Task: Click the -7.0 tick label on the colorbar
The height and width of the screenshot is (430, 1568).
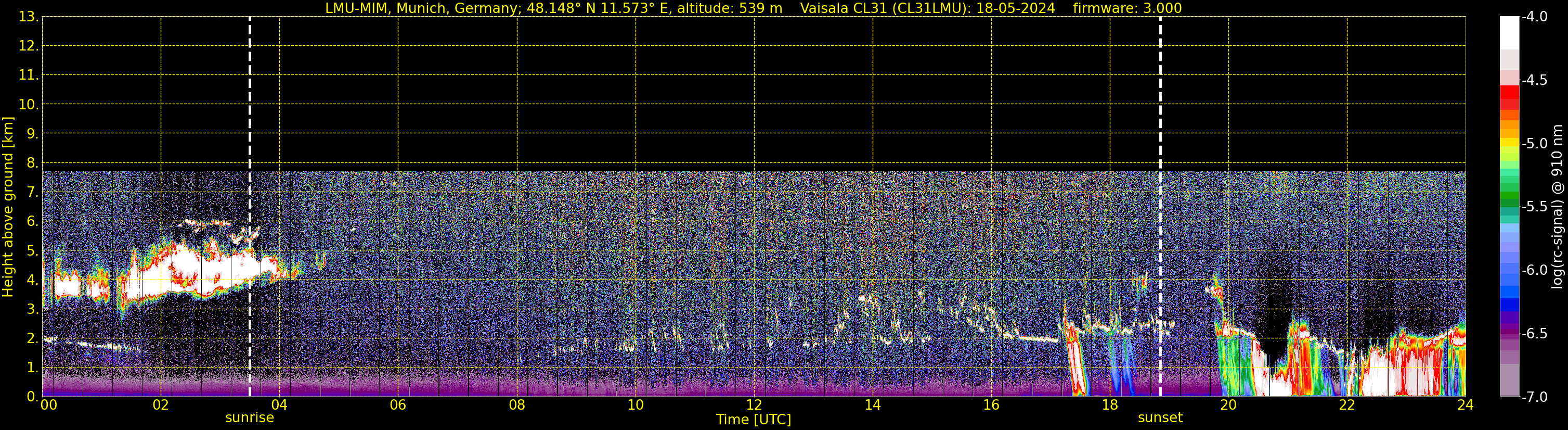Action: click(1534, 397)
